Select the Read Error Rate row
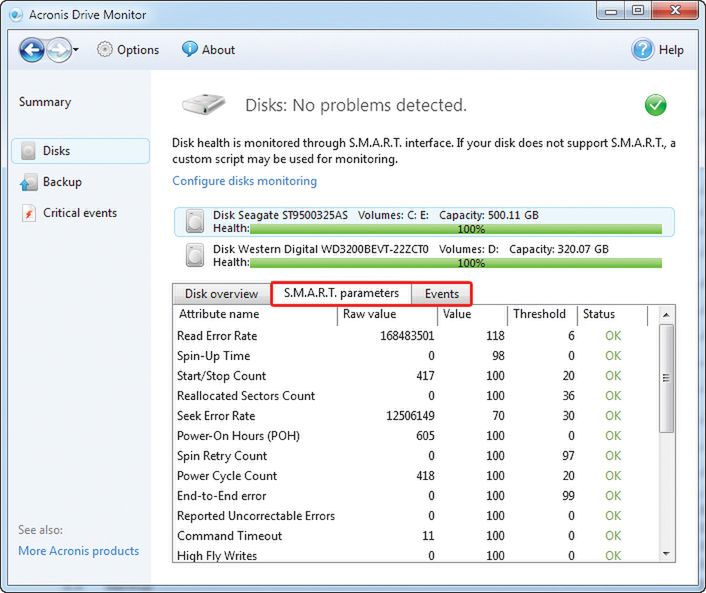706x593 pixels. coord(416,336)
